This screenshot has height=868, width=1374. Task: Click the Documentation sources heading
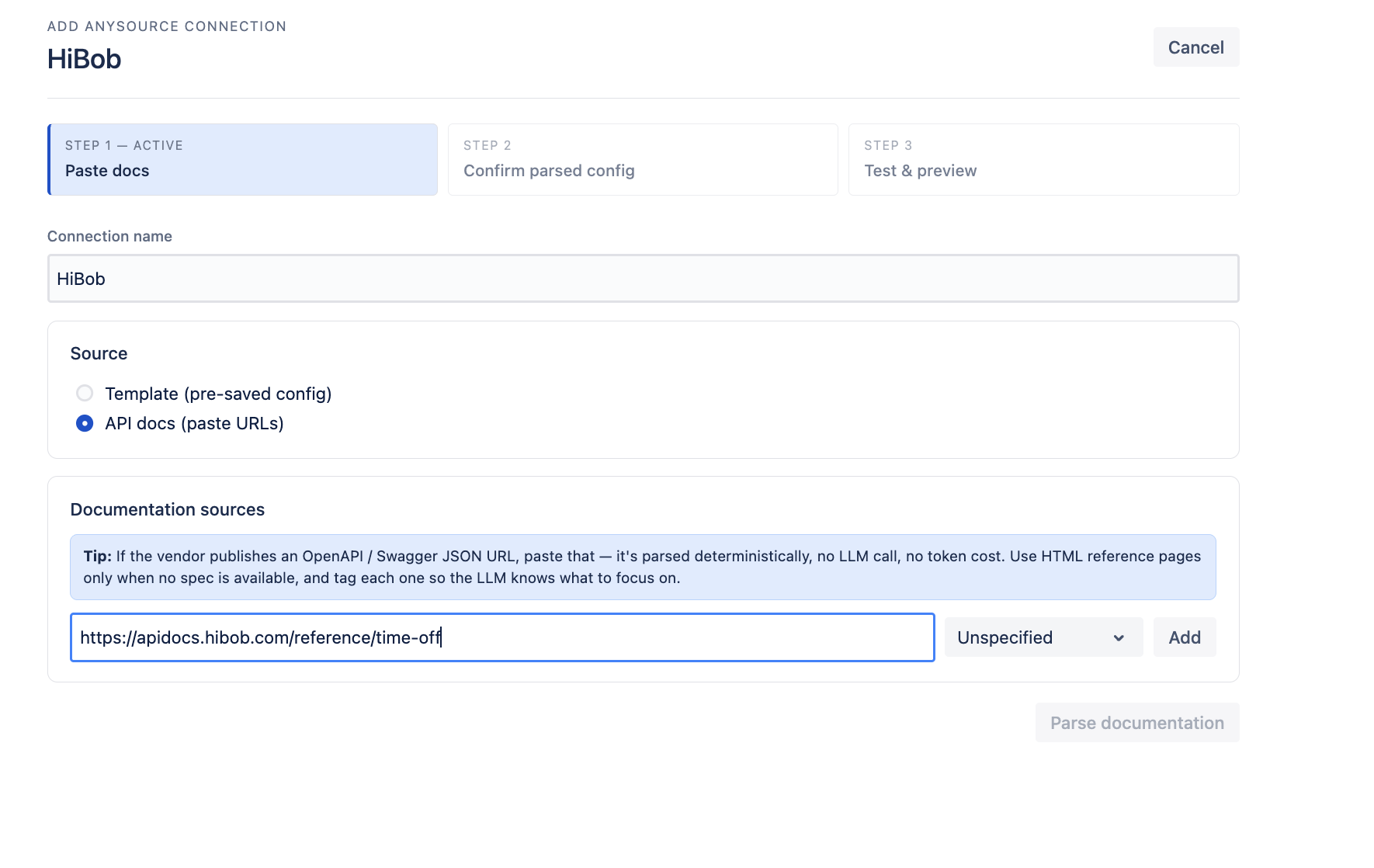point(168,509)
